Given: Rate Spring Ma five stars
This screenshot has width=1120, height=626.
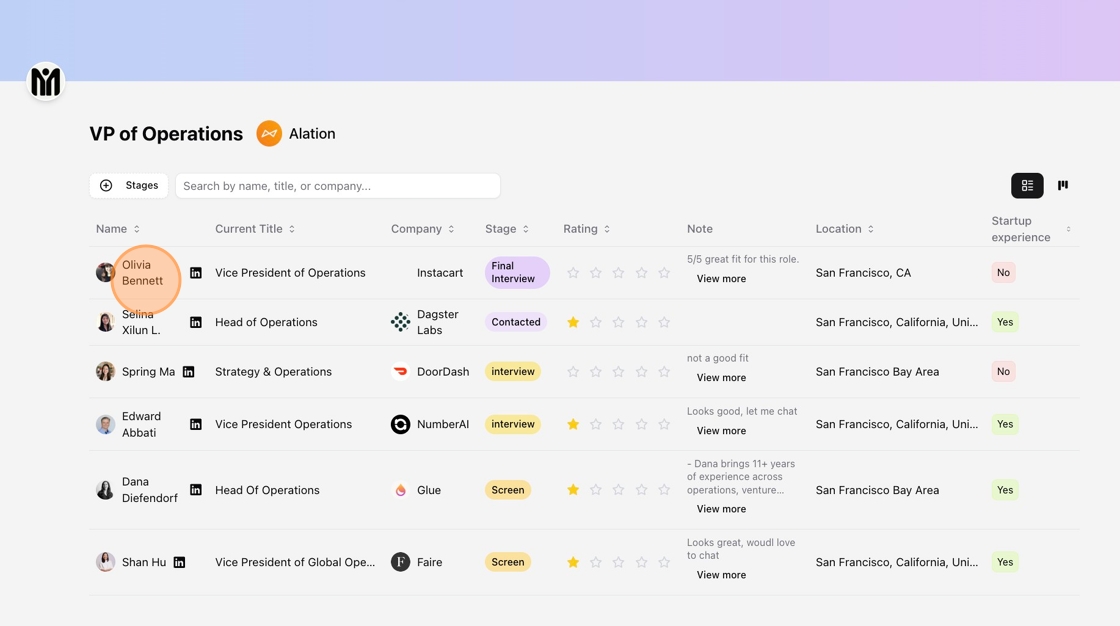Looking at the screenshot, I should click(x=664, y=372).
